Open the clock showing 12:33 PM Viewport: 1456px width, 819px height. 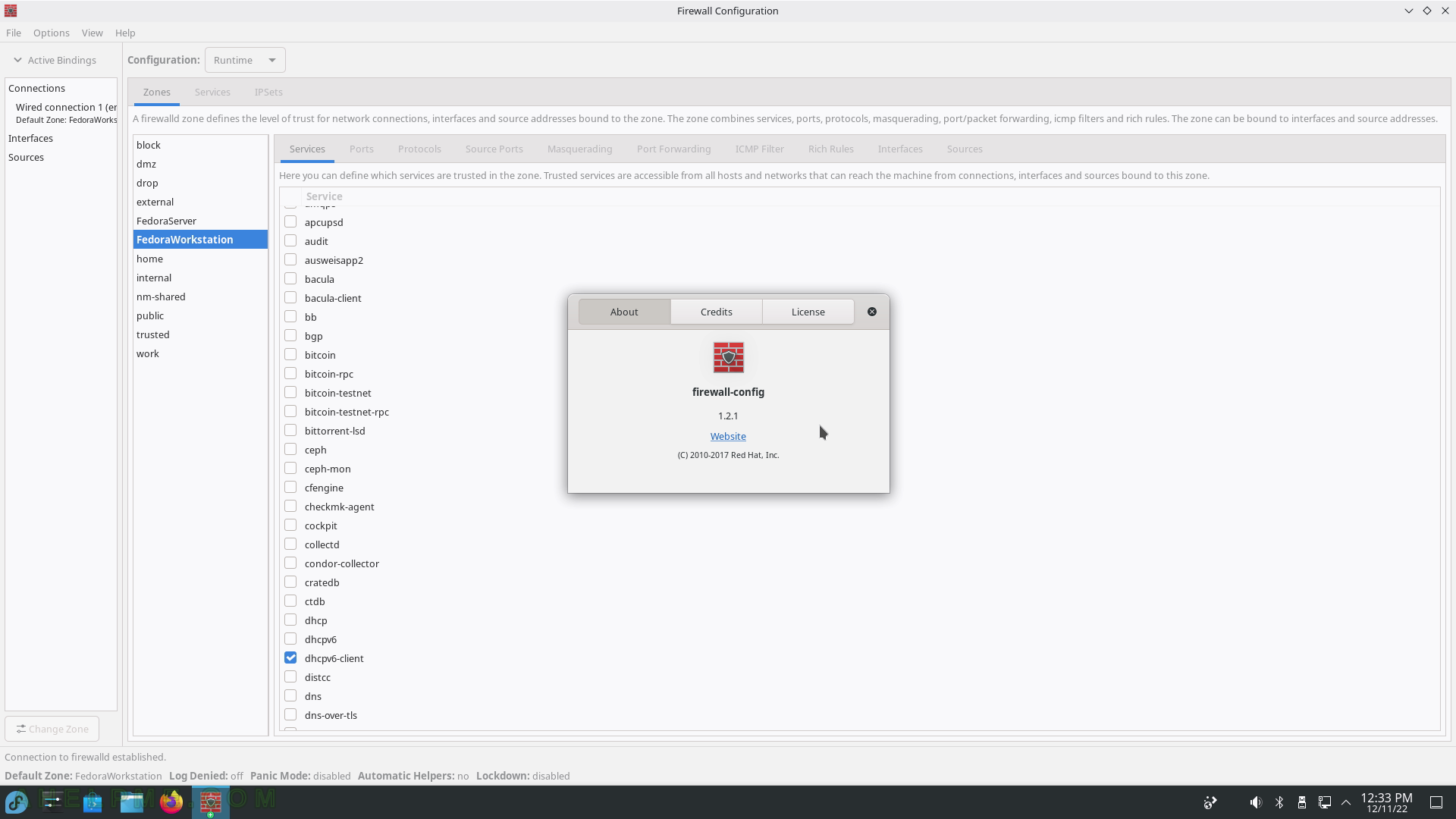click(1386, 802)
